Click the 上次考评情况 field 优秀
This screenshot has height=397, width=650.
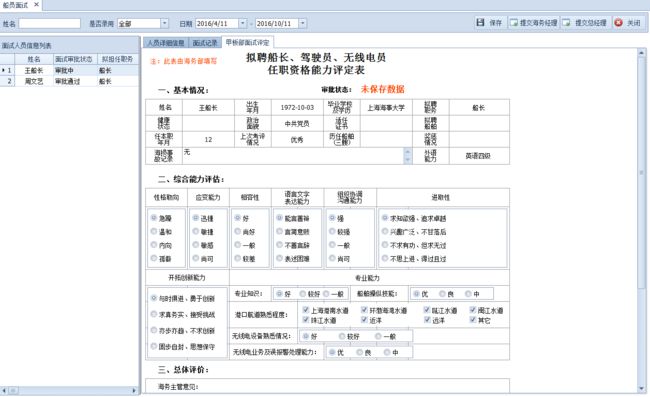click(297, 140)
